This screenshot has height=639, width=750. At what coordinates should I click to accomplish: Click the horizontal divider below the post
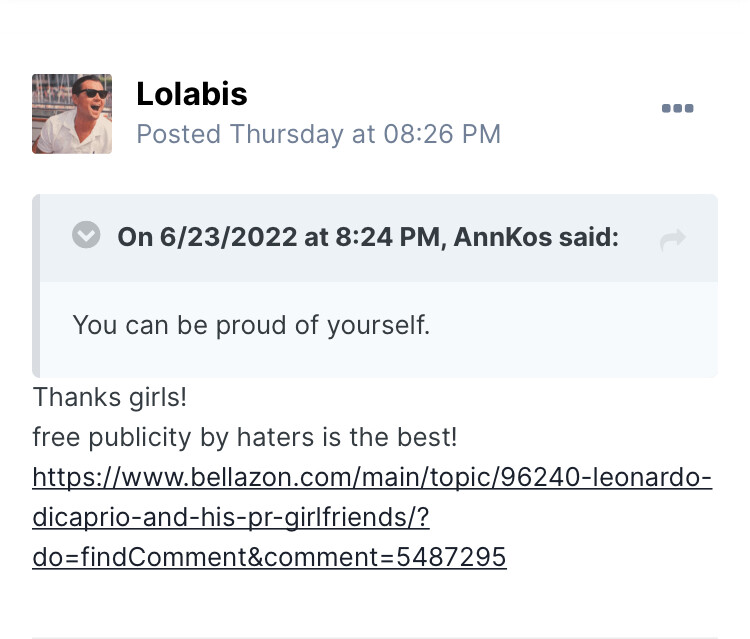(375, 636)
